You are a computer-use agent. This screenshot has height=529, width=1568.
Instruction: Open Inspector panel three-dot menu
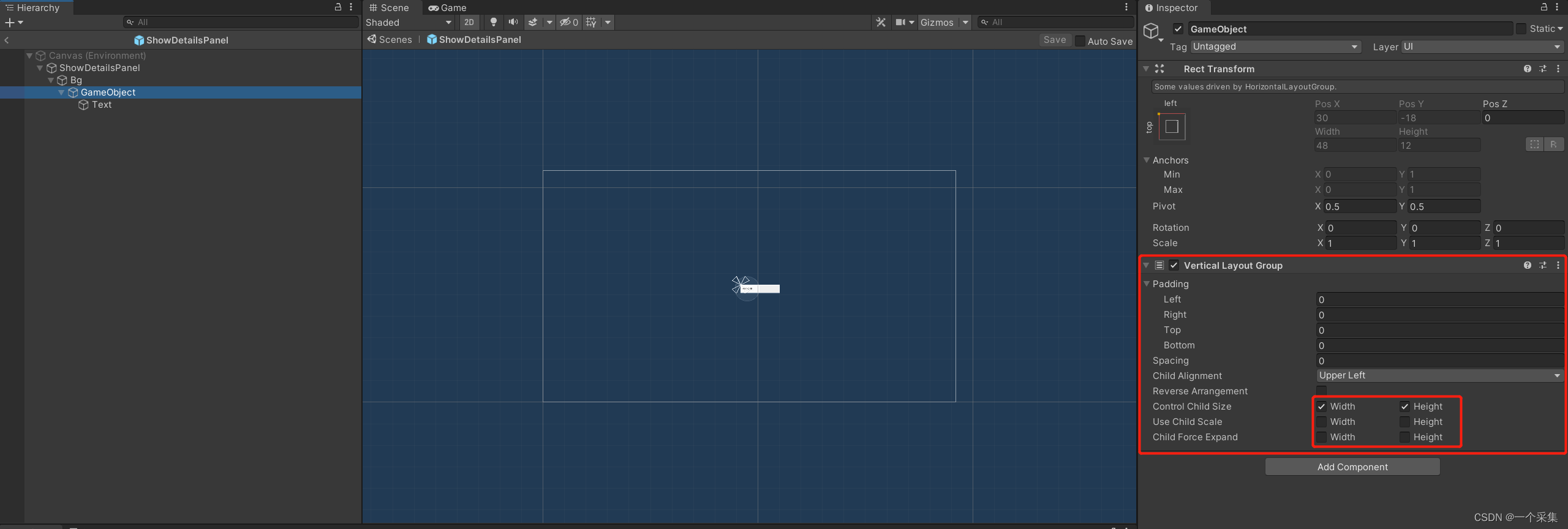[x=1557, y=7]
